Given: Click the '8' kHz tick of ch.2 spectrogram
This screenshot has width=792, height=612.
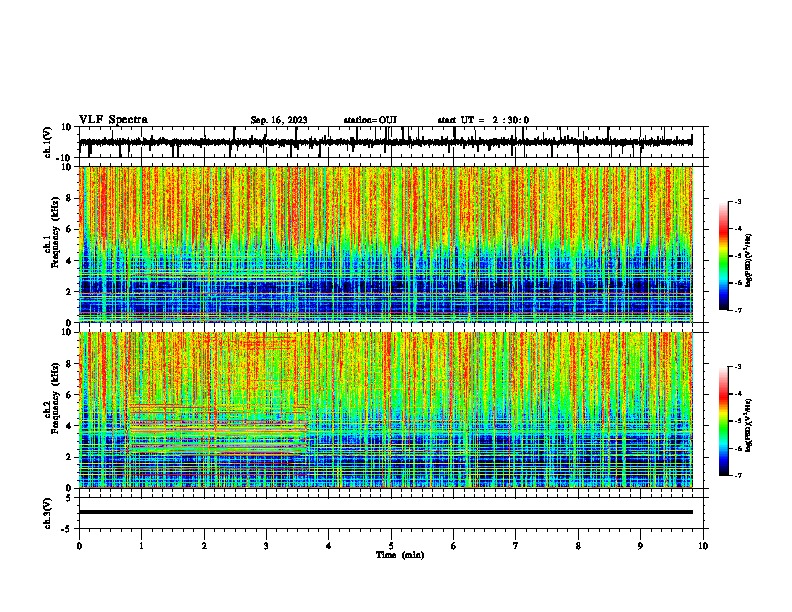Looking at the screenshot, I should pos(69,364).
